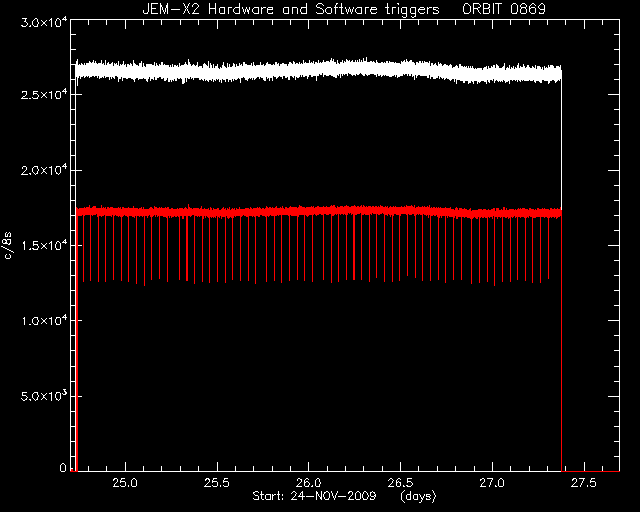This screenshot has height=512, width=640.
Task: Click the plot title ORBIT 0869
Action: (x=504, y=9)
